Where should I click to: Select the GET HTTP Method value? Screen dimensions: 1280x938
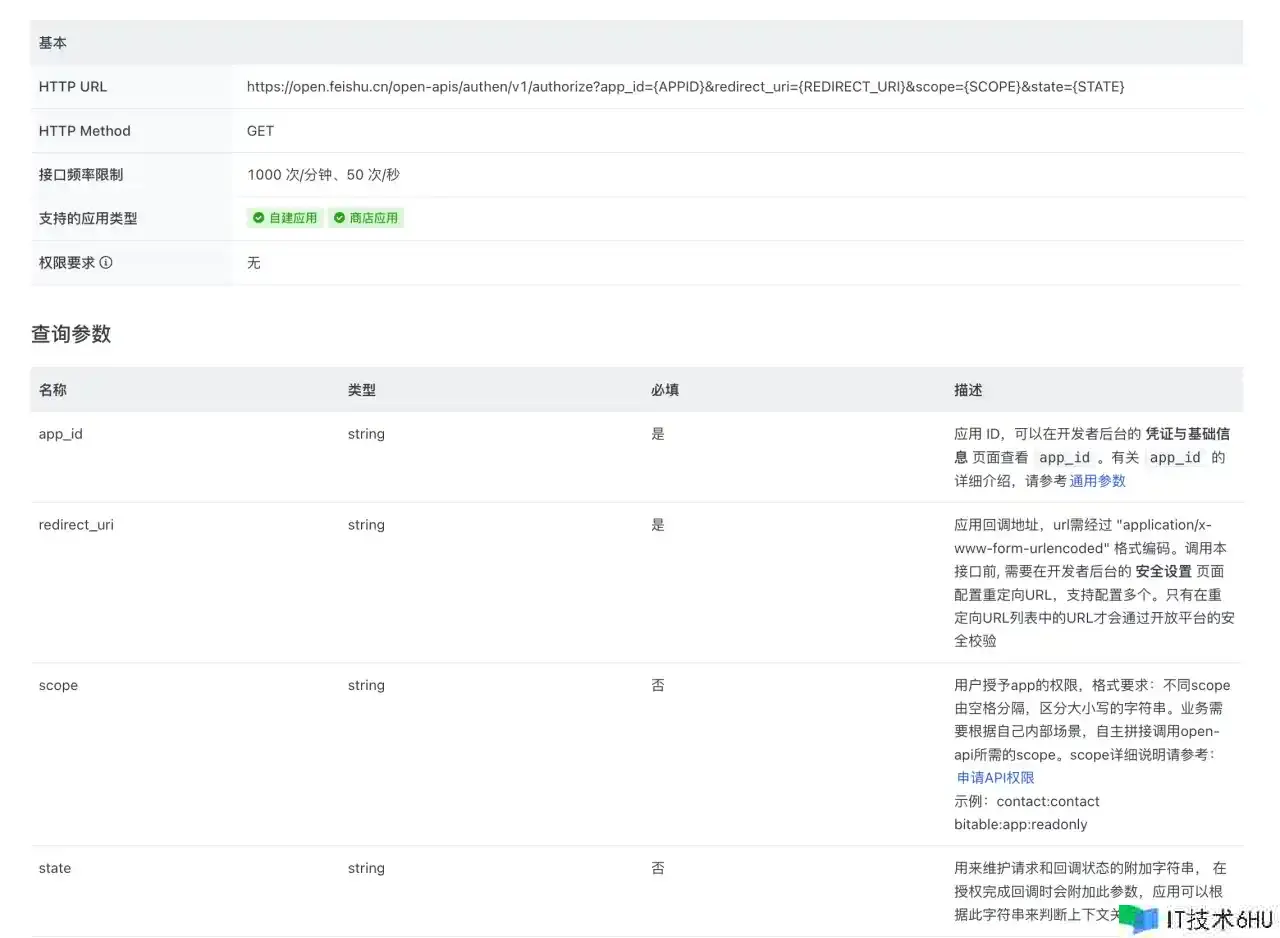point(260,131)
